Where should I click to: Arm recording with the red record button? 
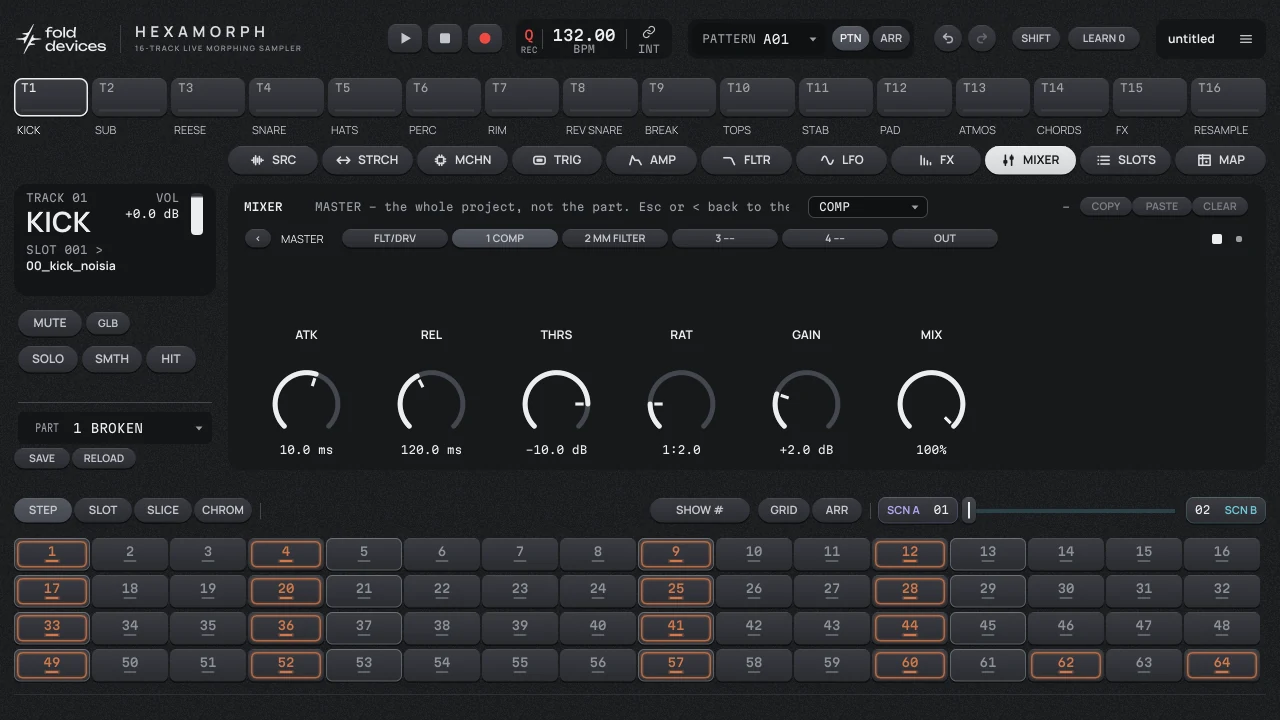485,39
